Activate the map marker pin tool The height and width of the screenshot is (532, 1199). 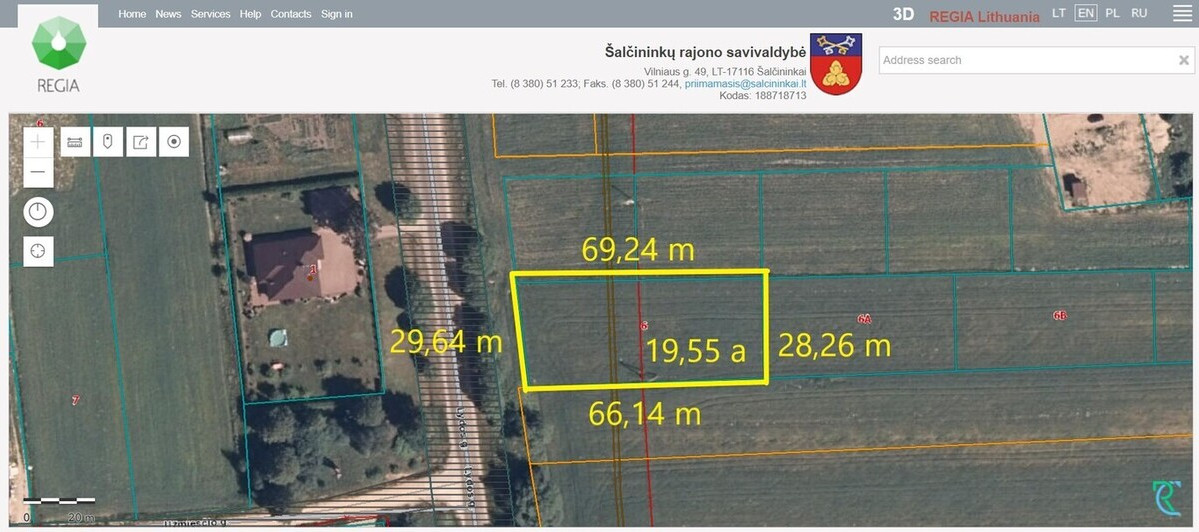[x=108, y=142]
